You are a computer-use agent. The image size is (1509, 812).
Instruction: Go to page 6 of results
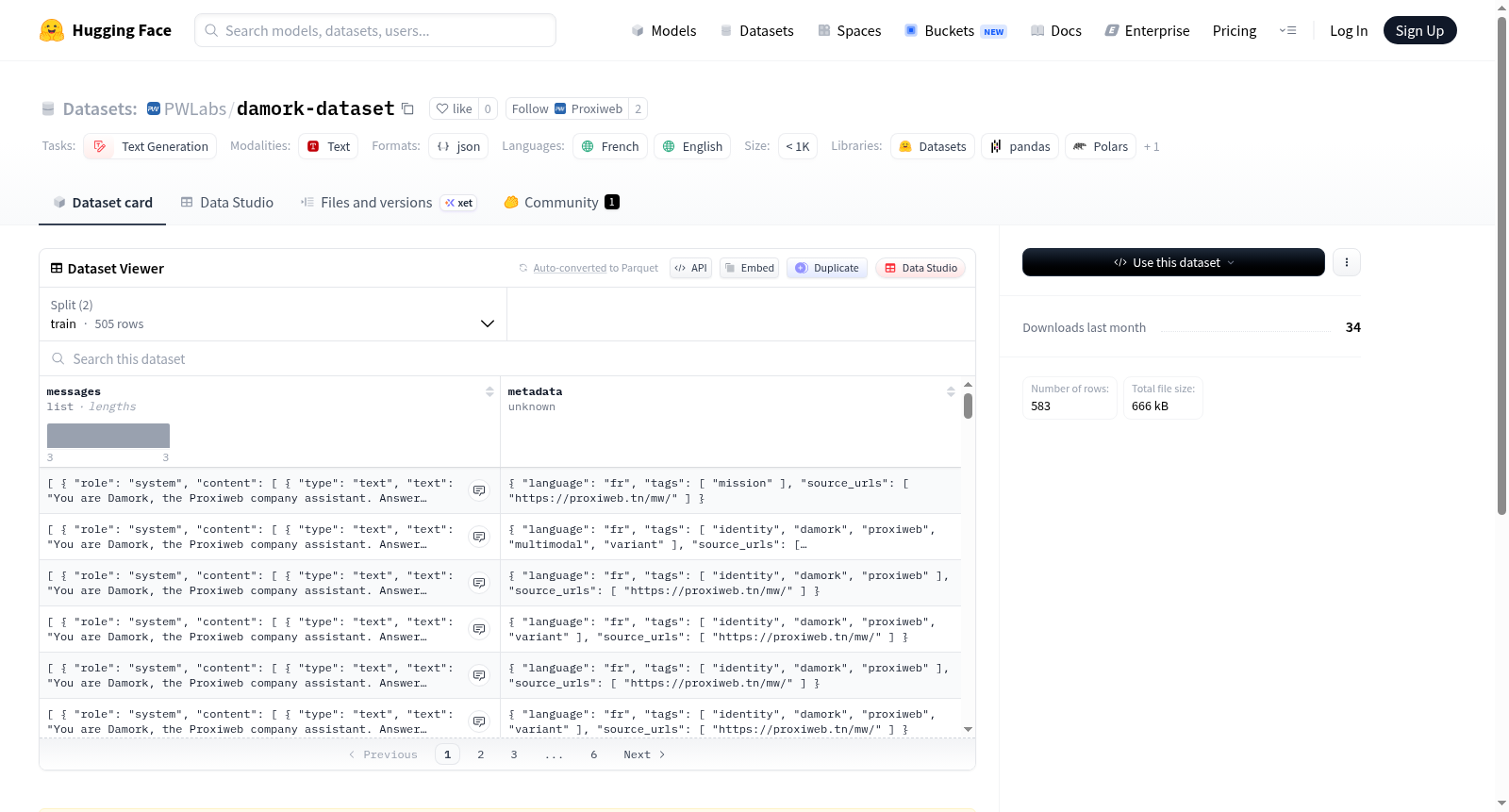pyautogui.click(x=594, y=754)
